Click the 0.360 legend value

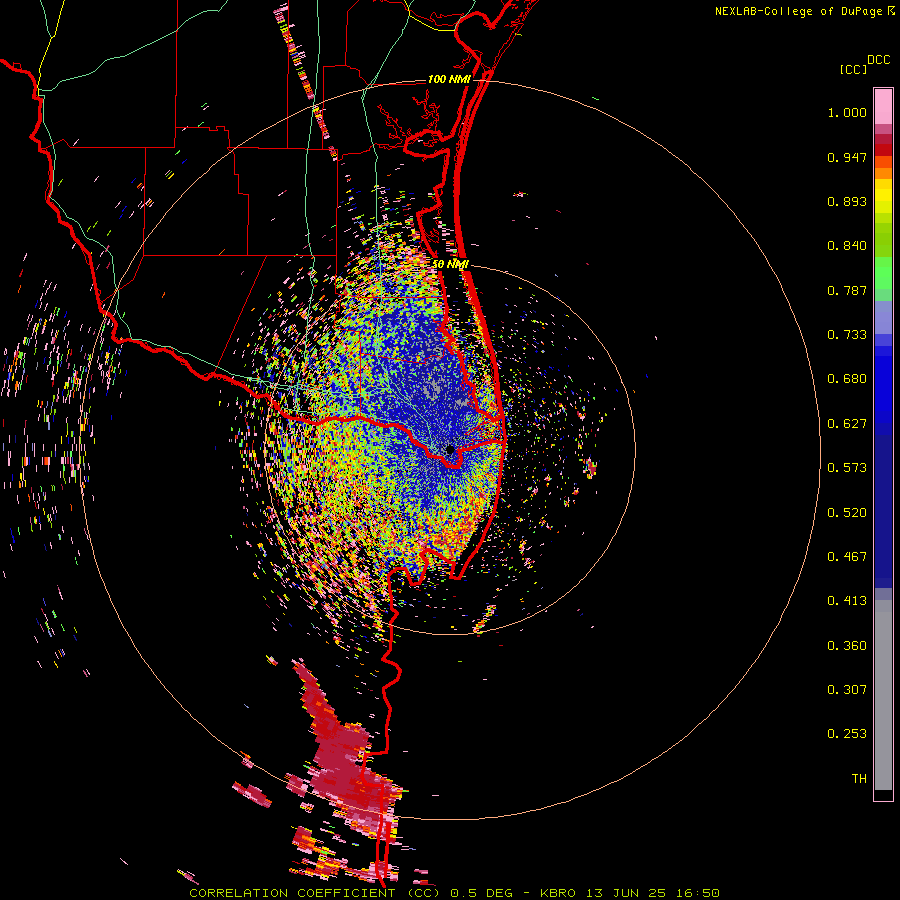[847, 646]
